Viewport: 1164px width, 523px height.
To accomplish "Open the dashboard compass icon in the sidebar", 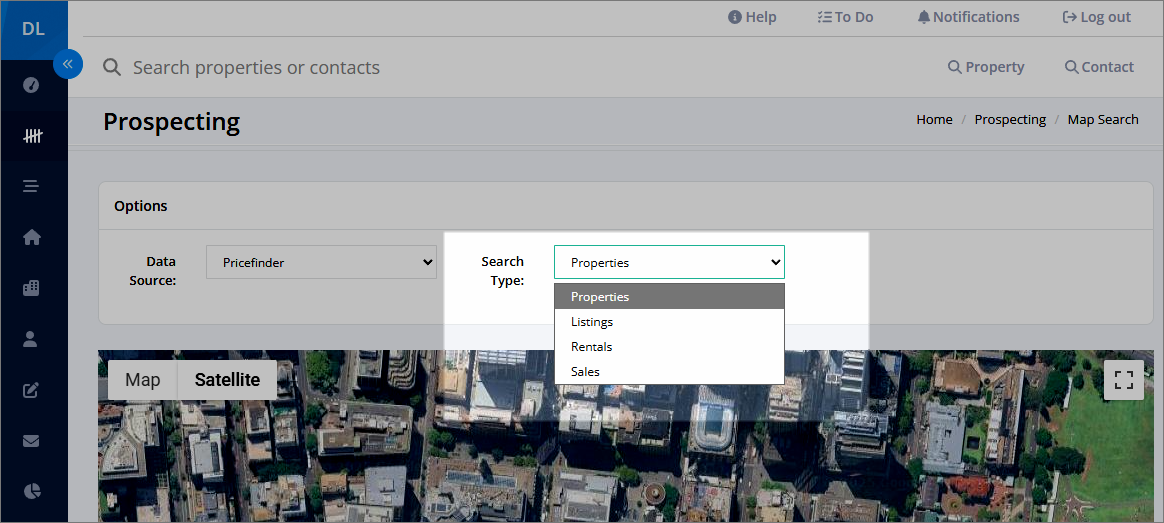I will click(31, 85).
